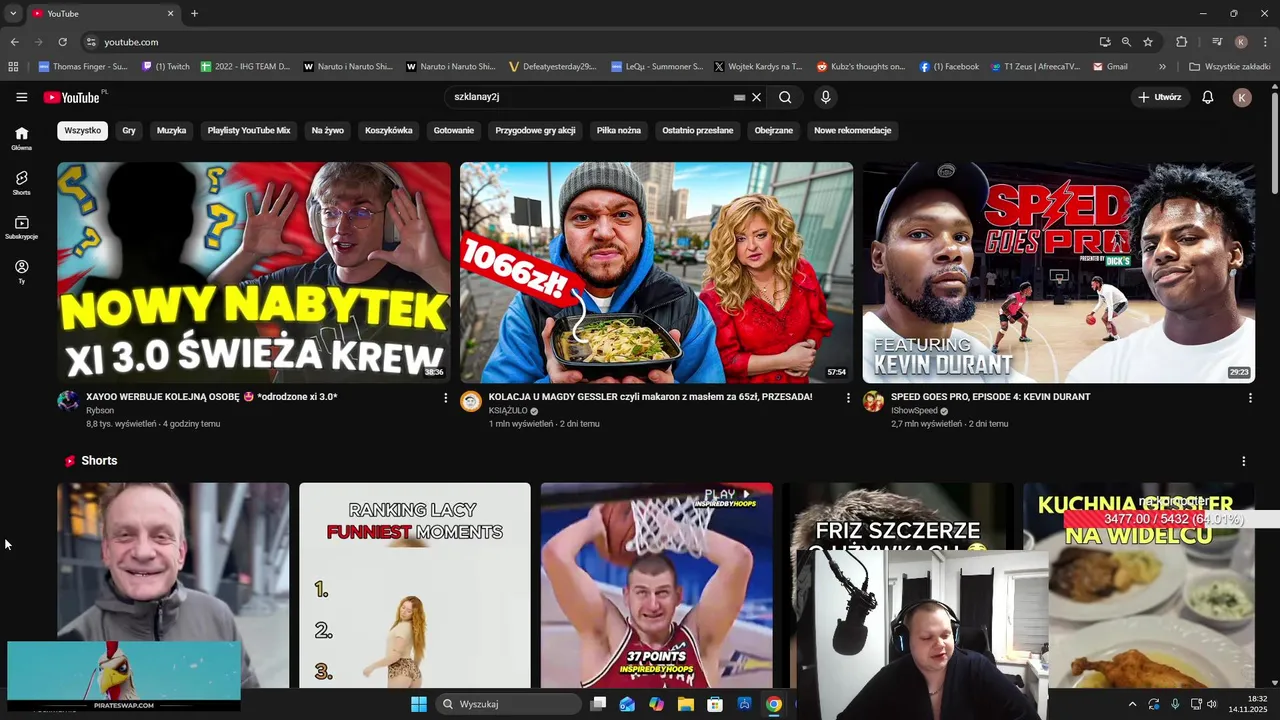
Task: Open Shorts from the left sidebar
Action: 21,183
